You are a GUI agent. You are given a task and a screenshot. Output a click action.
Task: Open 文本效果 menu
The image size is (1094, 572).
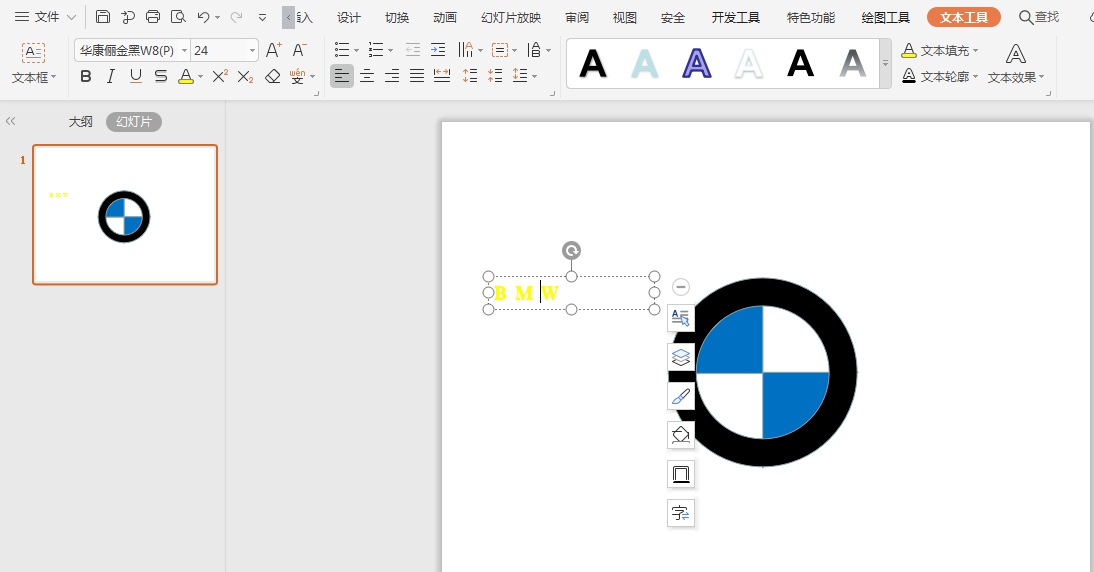pos(1016,63)
